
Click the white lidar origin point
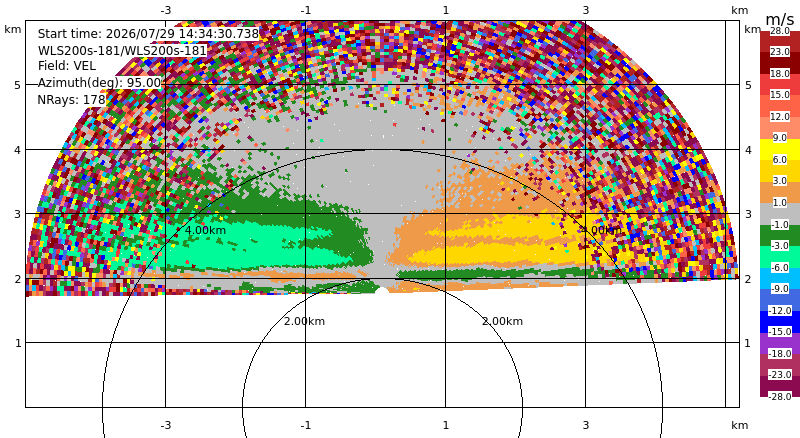tap(382, 291)
